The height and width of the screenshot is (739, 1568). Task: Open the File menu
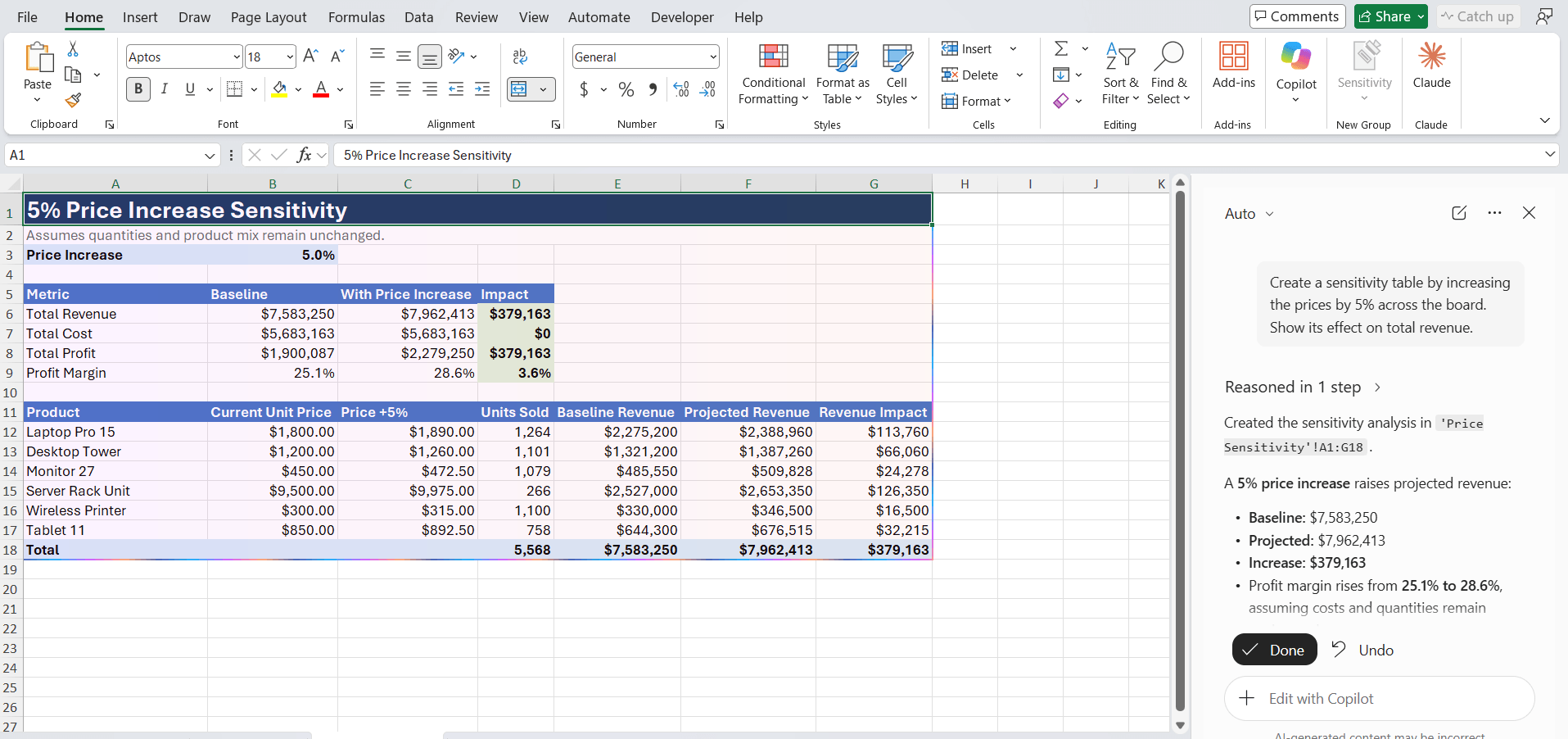pyautogui.click(x=27, y=16)
